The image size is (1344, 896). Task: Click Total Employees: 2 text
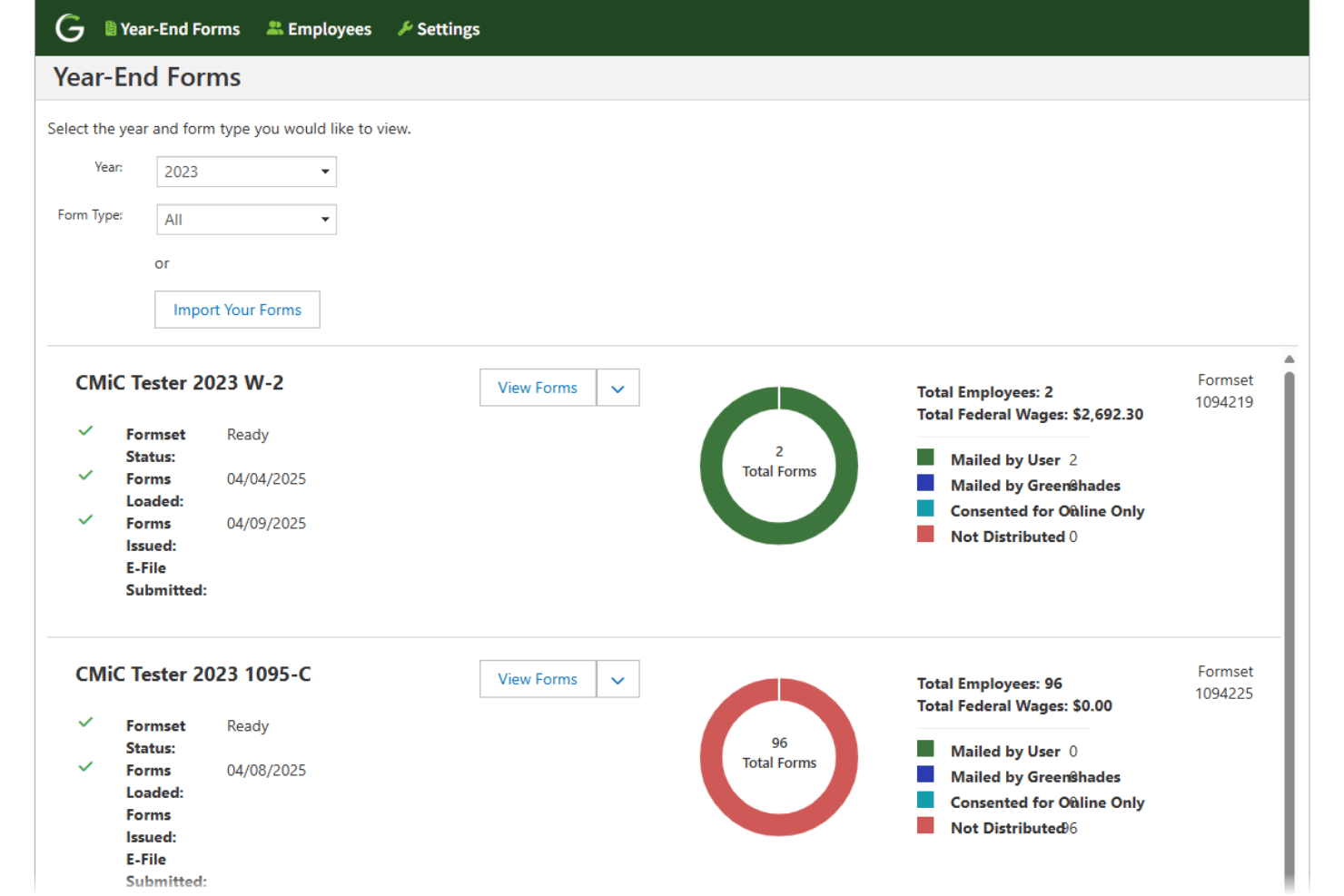tap(985, 392)
